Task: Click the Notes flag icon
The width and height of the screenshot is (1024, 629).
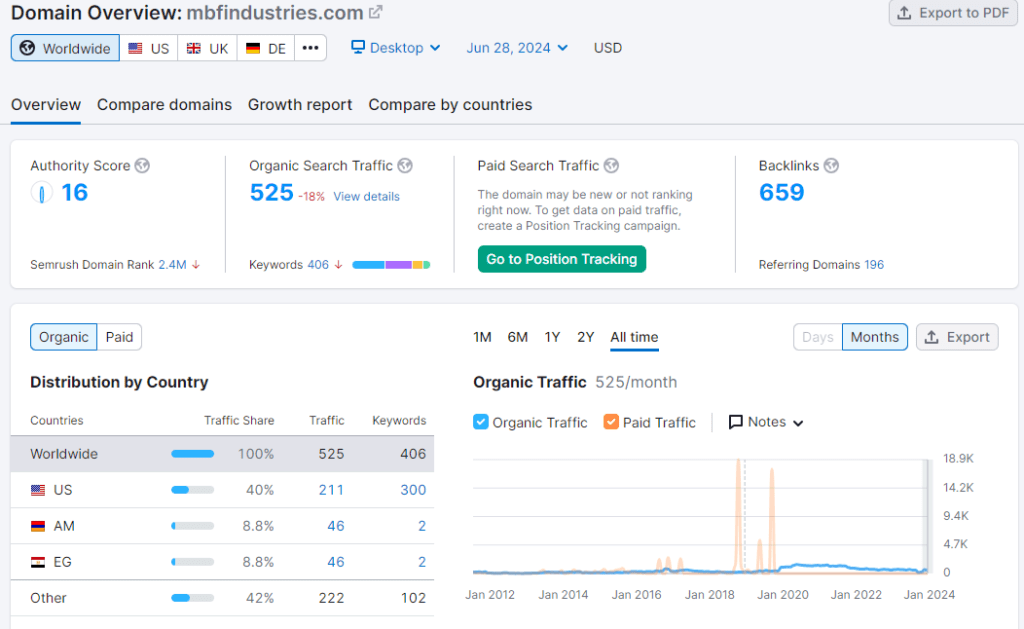Action: click(736, 422)
